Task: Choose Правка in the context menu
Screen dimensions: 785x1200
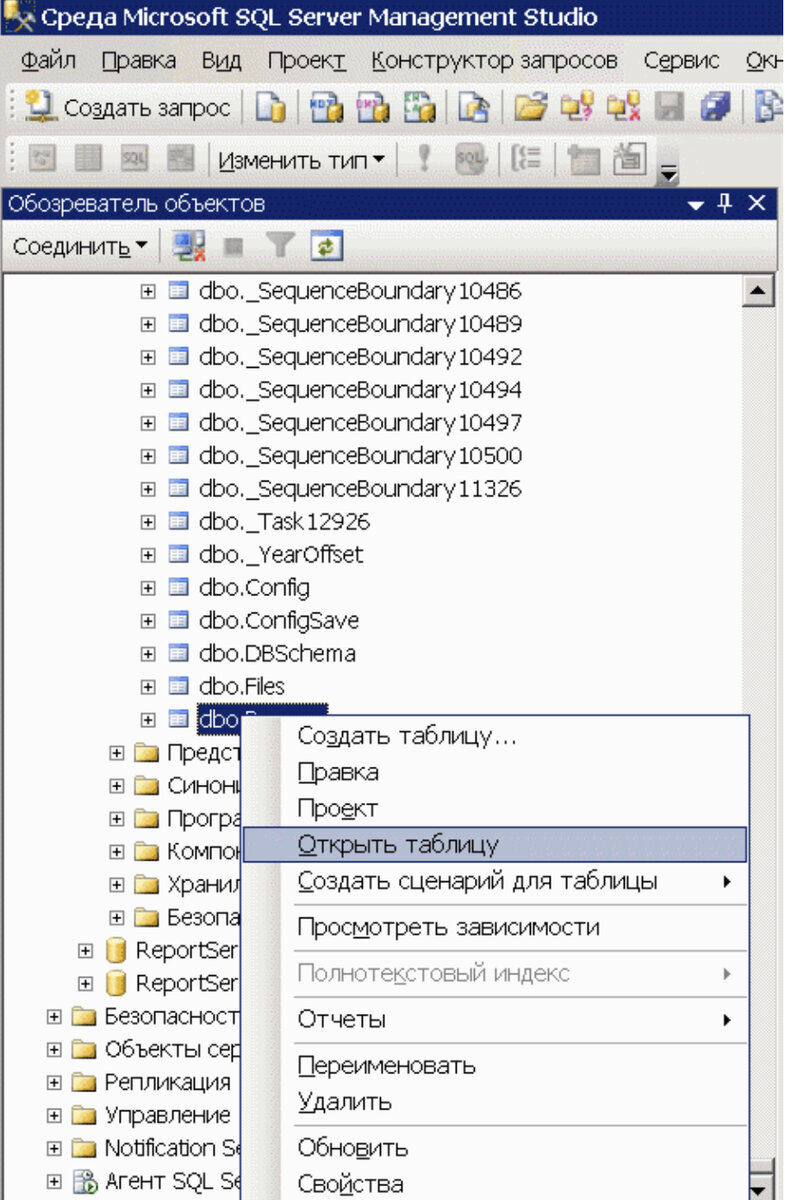Action: (496, 772)
